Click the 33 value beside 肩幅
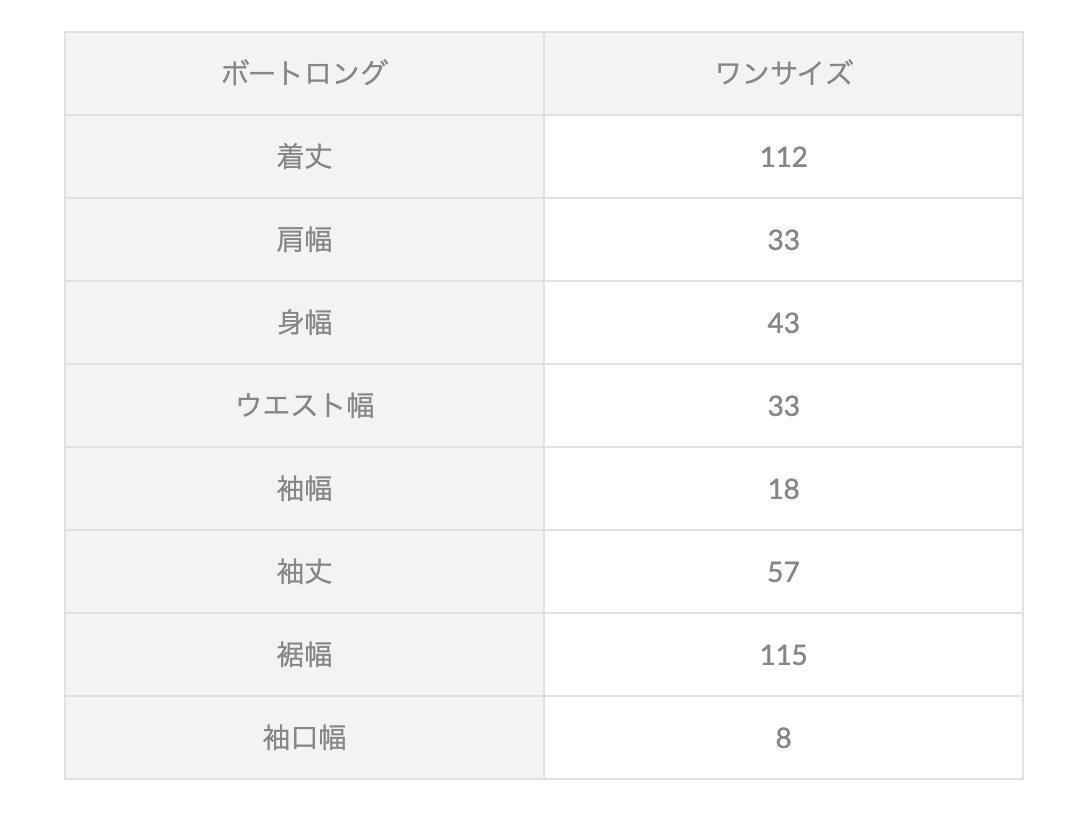1072x814 pixels. click(x=783, y=240)
